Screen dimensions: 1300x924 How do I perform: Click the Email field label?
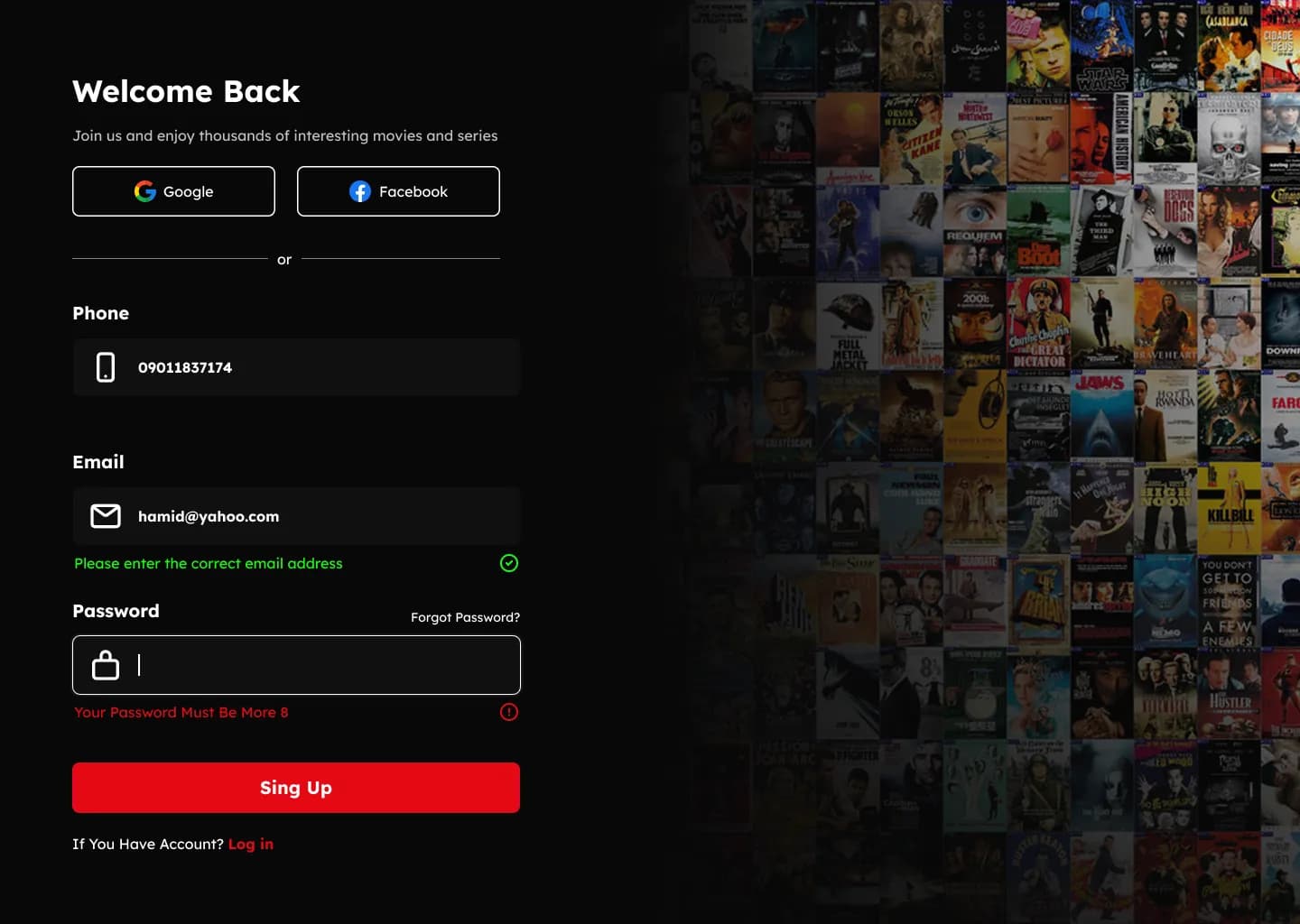tap(98, 462)
